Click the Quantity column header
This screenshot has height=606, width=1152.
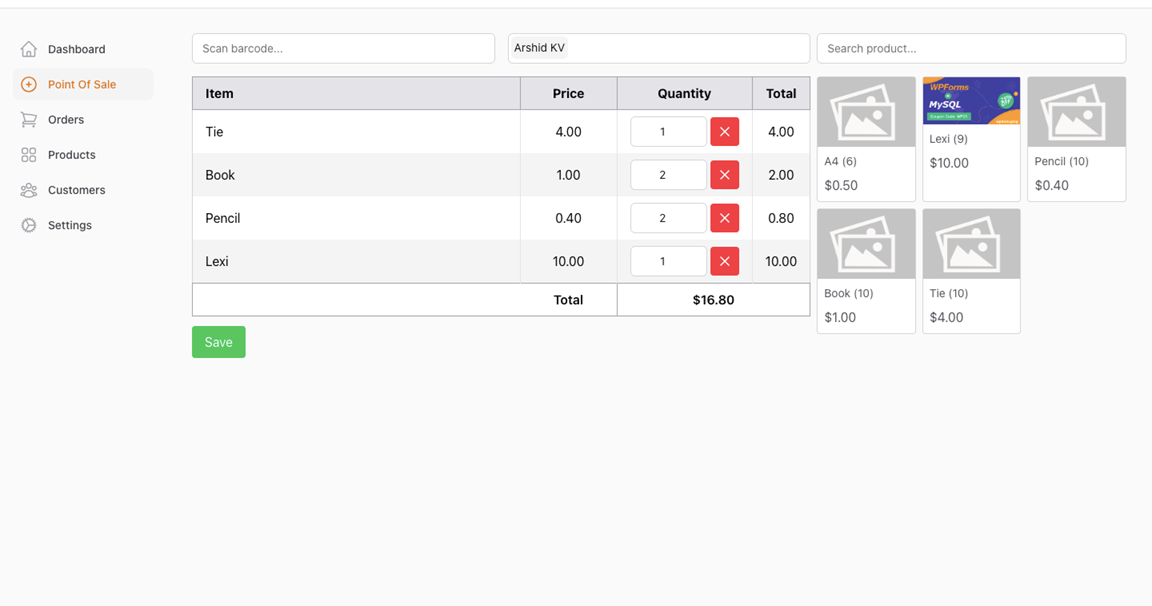[x=684, y=93]
